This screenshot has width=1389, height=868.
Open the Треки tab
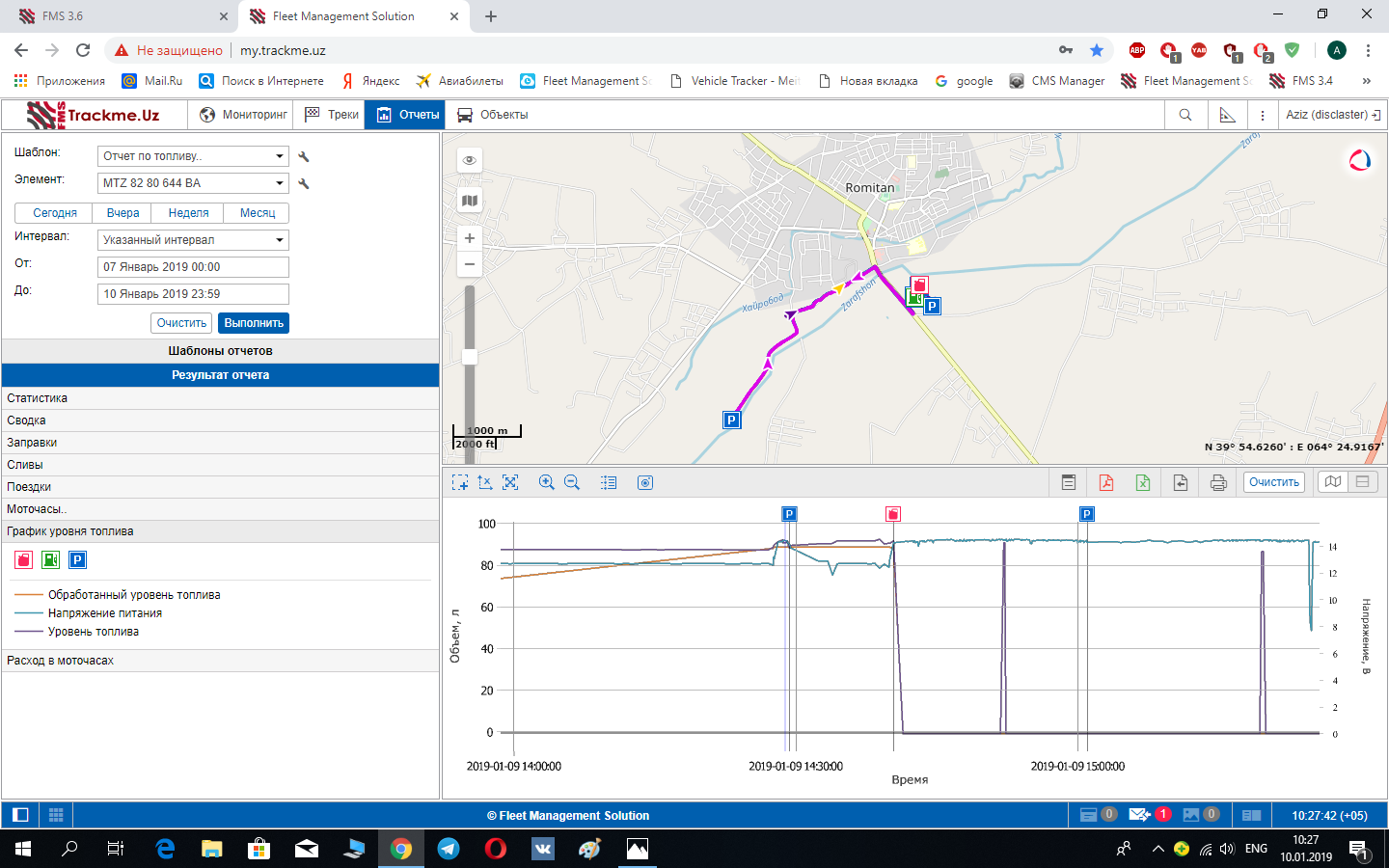tap(332, 115)
